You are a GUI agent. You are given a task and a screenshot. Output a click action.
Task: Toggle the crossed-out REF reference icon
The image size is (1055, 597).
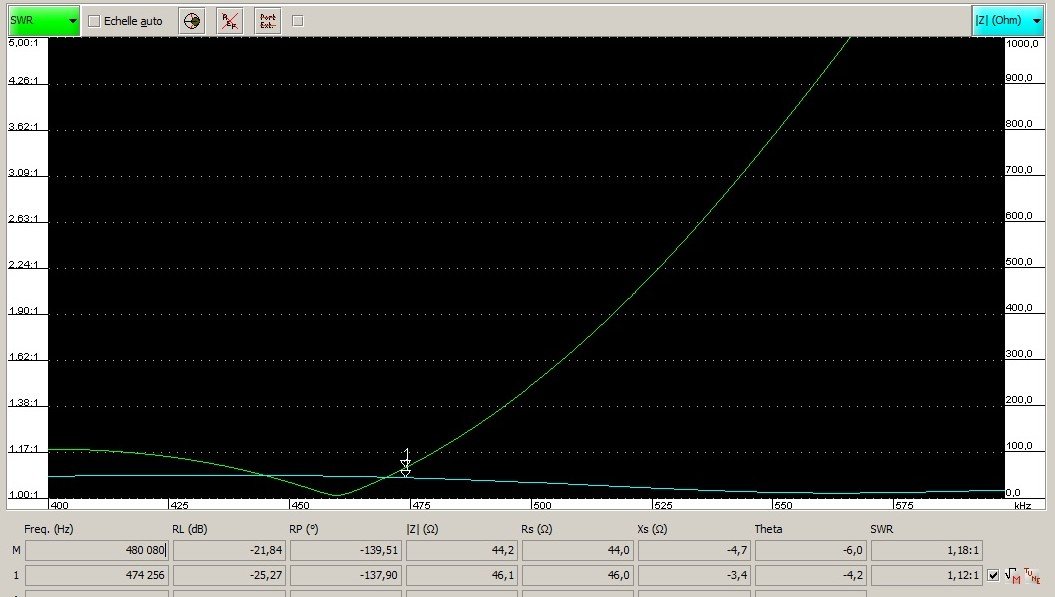(229, 21)
